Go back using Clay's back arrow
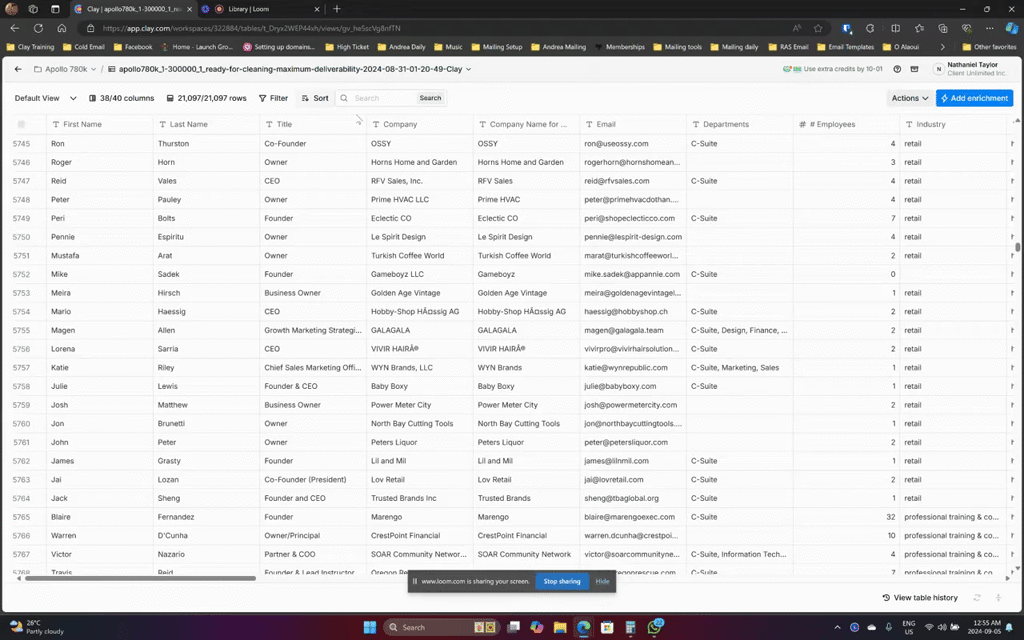1024x640 pixels. point(18,69)
